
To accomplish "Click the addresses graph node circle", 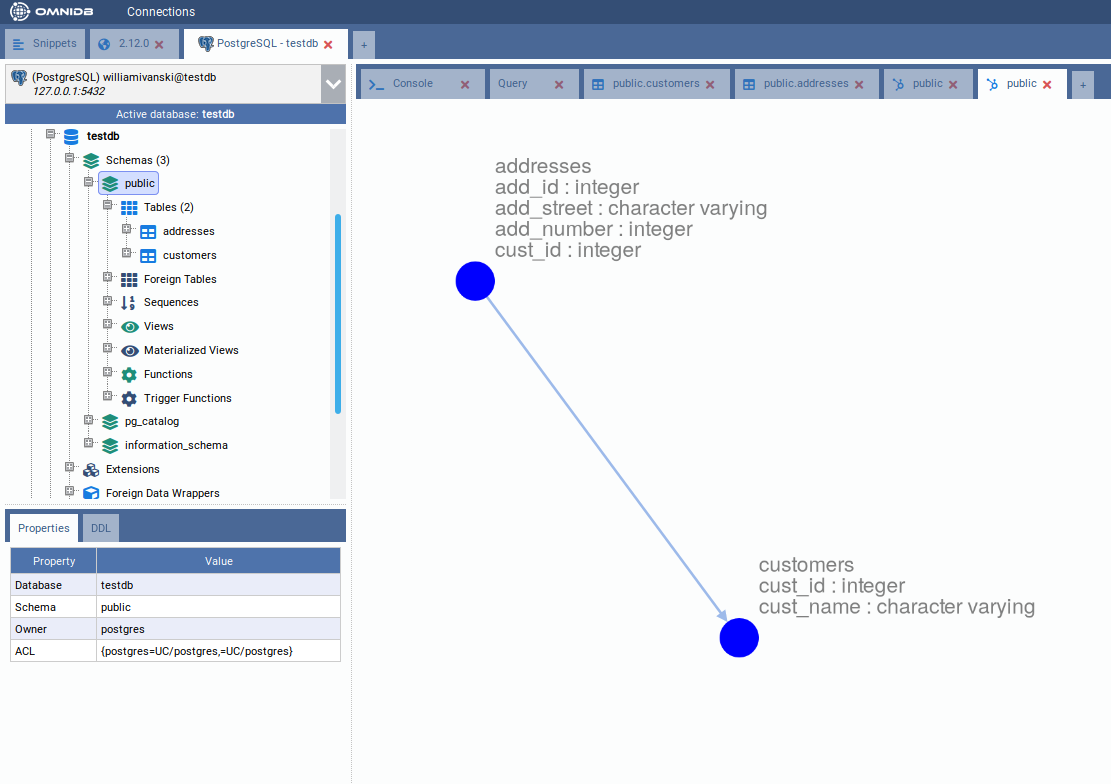I will (475, 281).
